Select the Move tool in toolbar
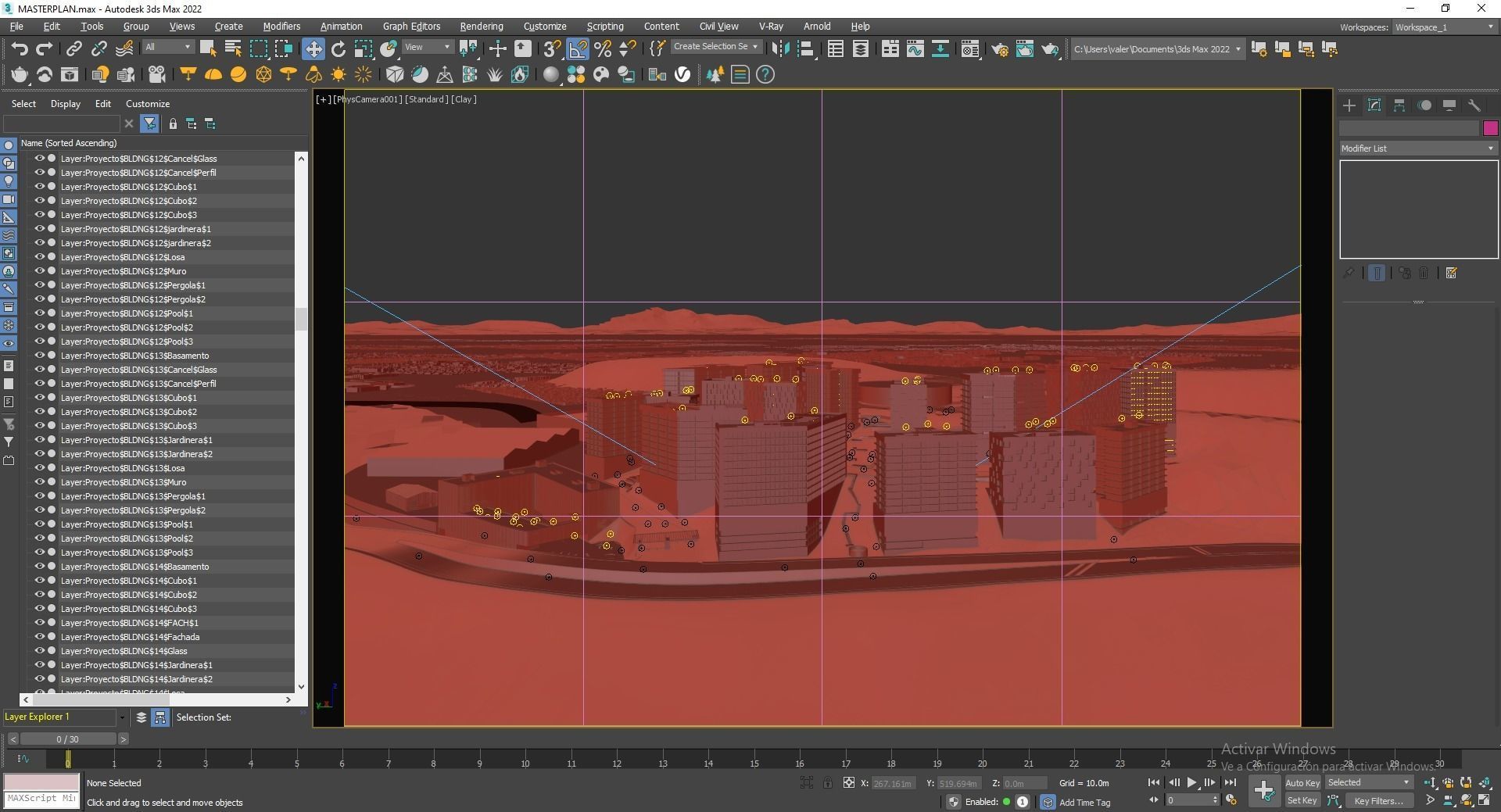 (313, 49)
